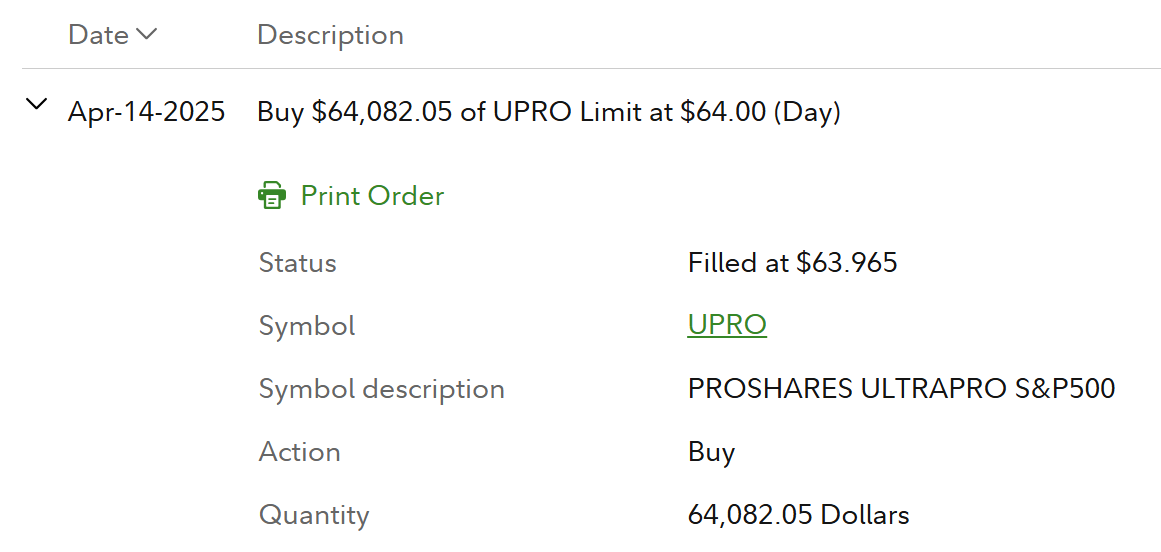
Task: Click the 64,082.05 Dollars quantity value
Action: click(x=798, y=515)
